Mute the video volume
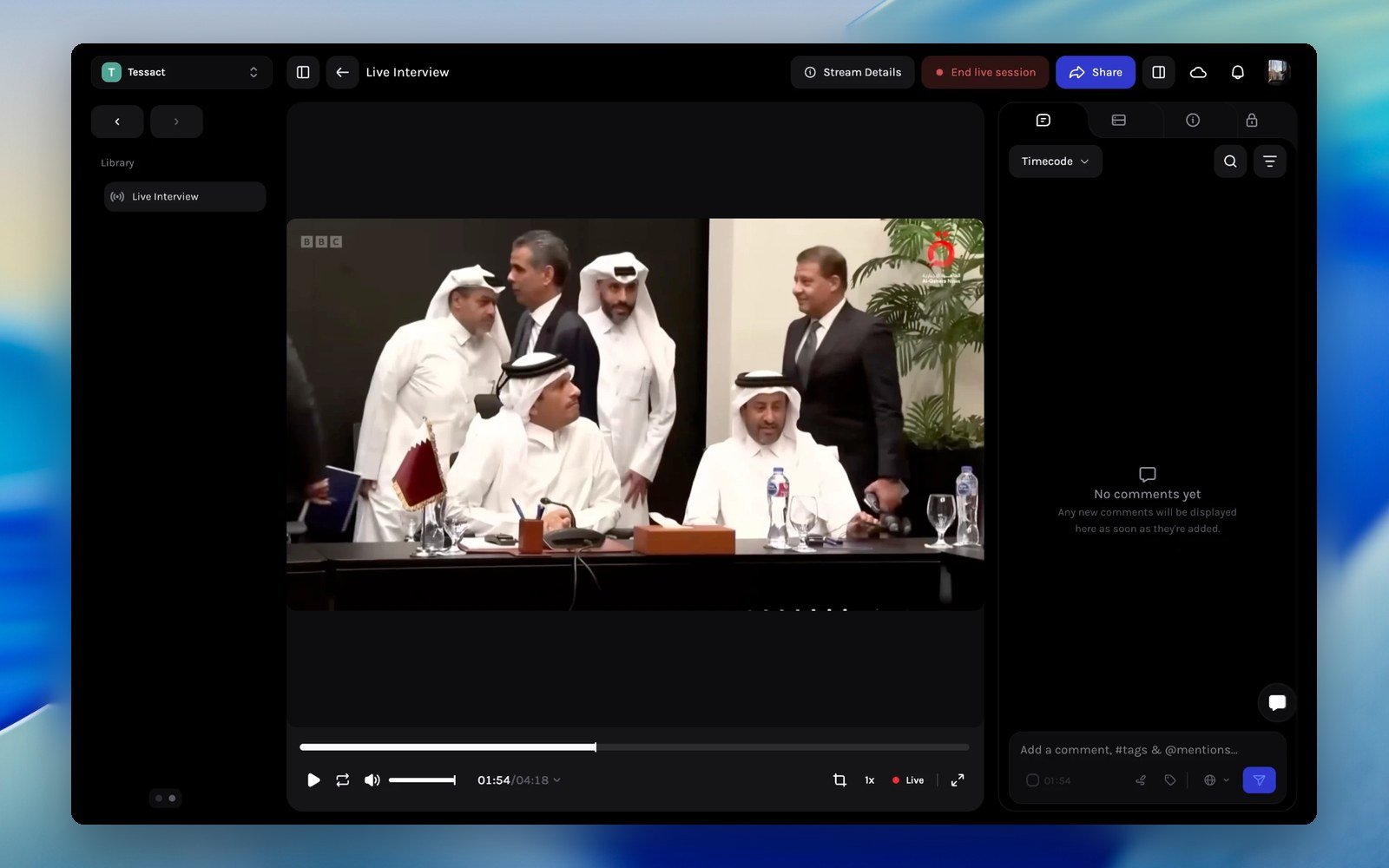 click(x=372, y=780)
